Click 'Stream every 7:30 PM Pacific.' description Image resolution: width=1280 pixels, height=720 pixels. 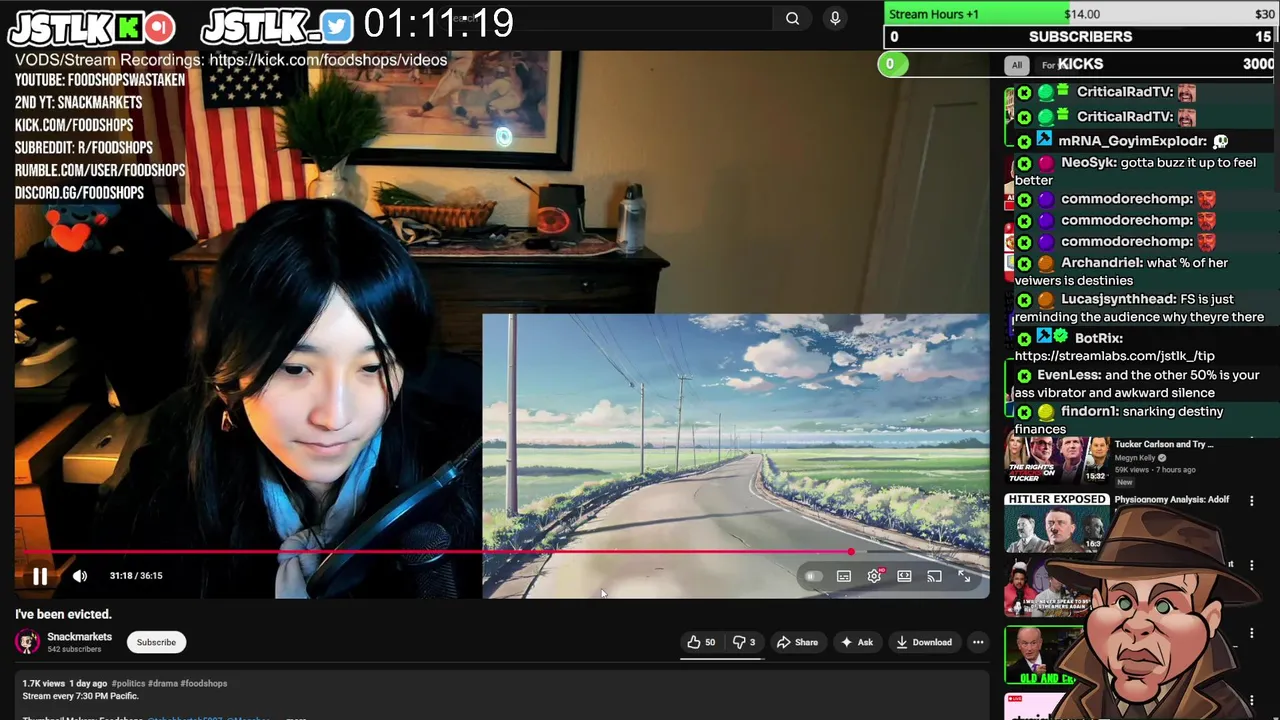80,696
